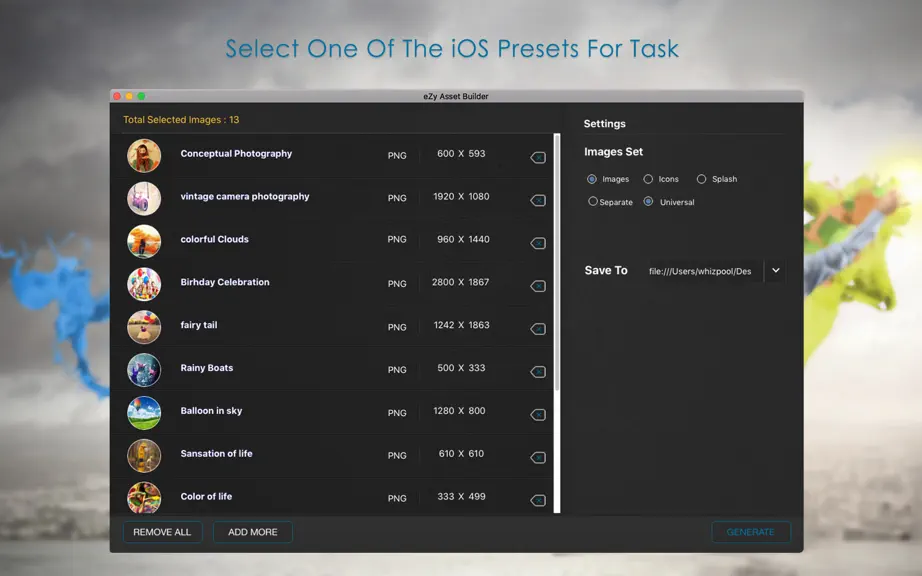Screen dimensions: 922x576
Task: Click the image list vertical scrollbar
Action: tap(557, 322)
